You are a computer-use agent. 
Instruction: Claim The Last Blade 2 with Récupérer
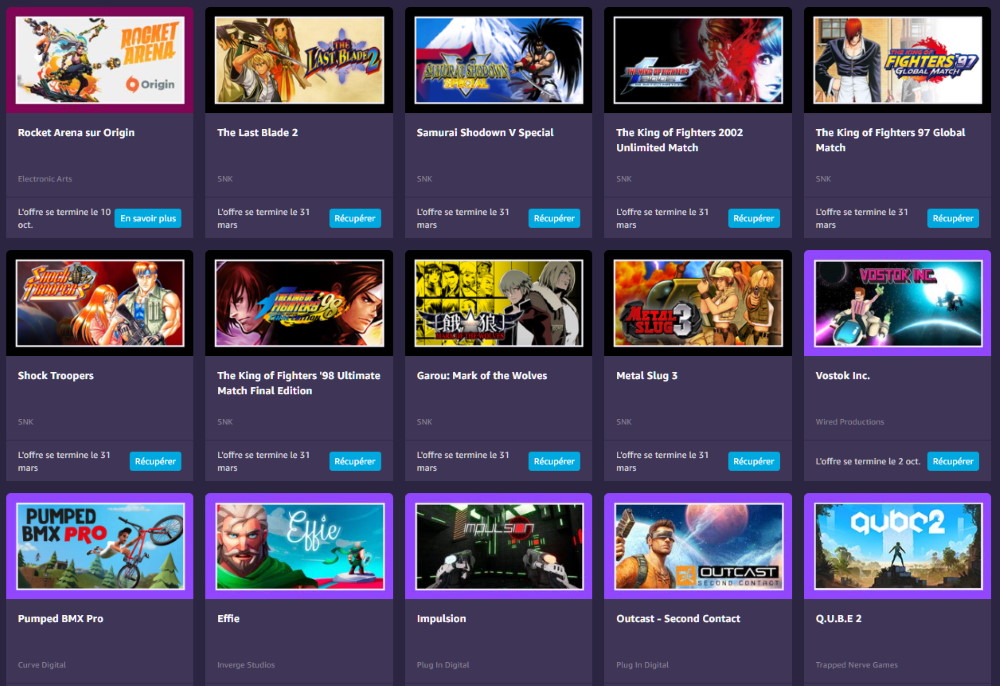click(x=355, y=218)
